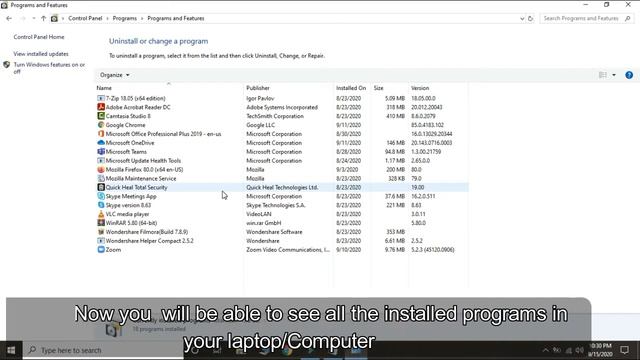Open help via the blue question mark

pos(629,75)
